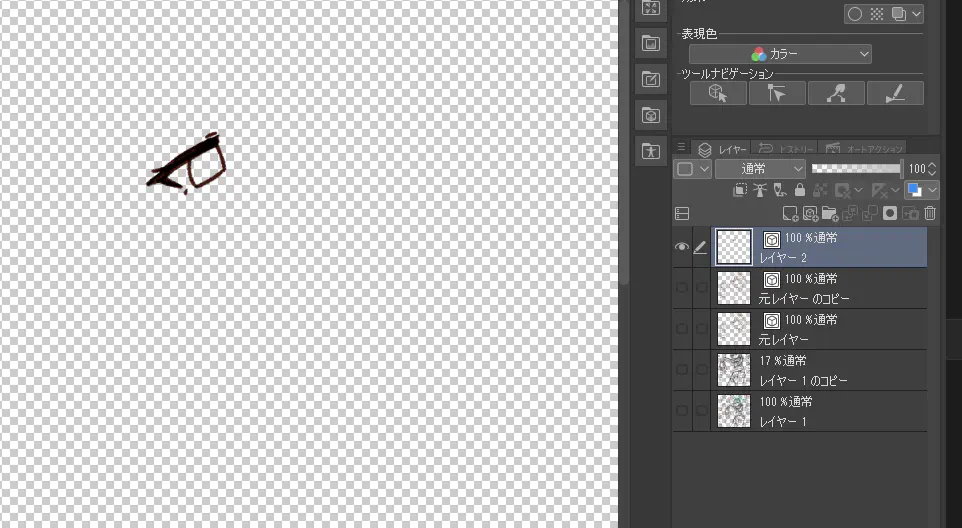The width and height of the screenshot is (962, 528).
Task: Open the layer palette hamburger menu
Action: point(681,147)
